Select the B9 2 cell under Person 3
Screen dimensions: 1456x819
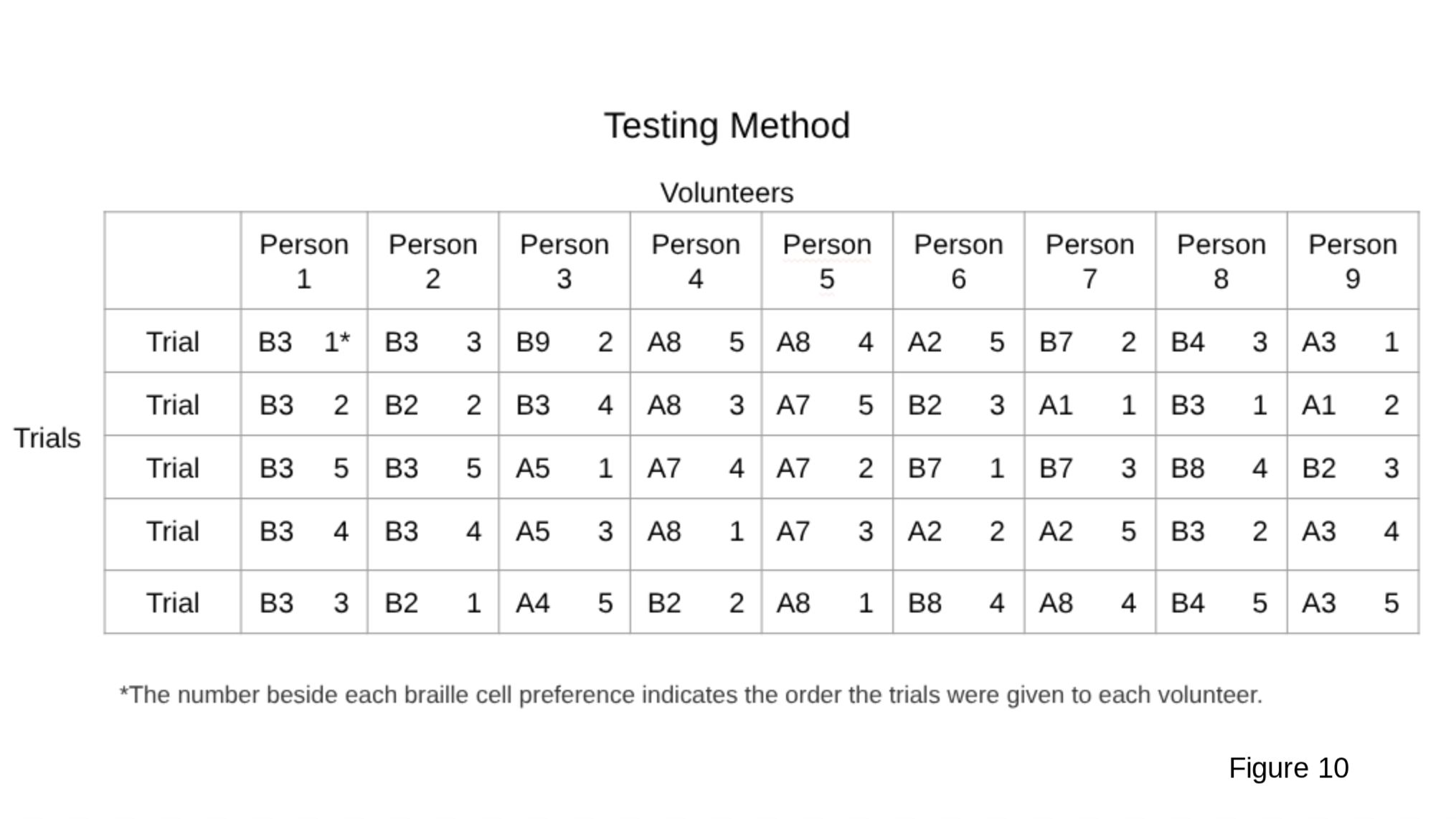click(564, 341)
